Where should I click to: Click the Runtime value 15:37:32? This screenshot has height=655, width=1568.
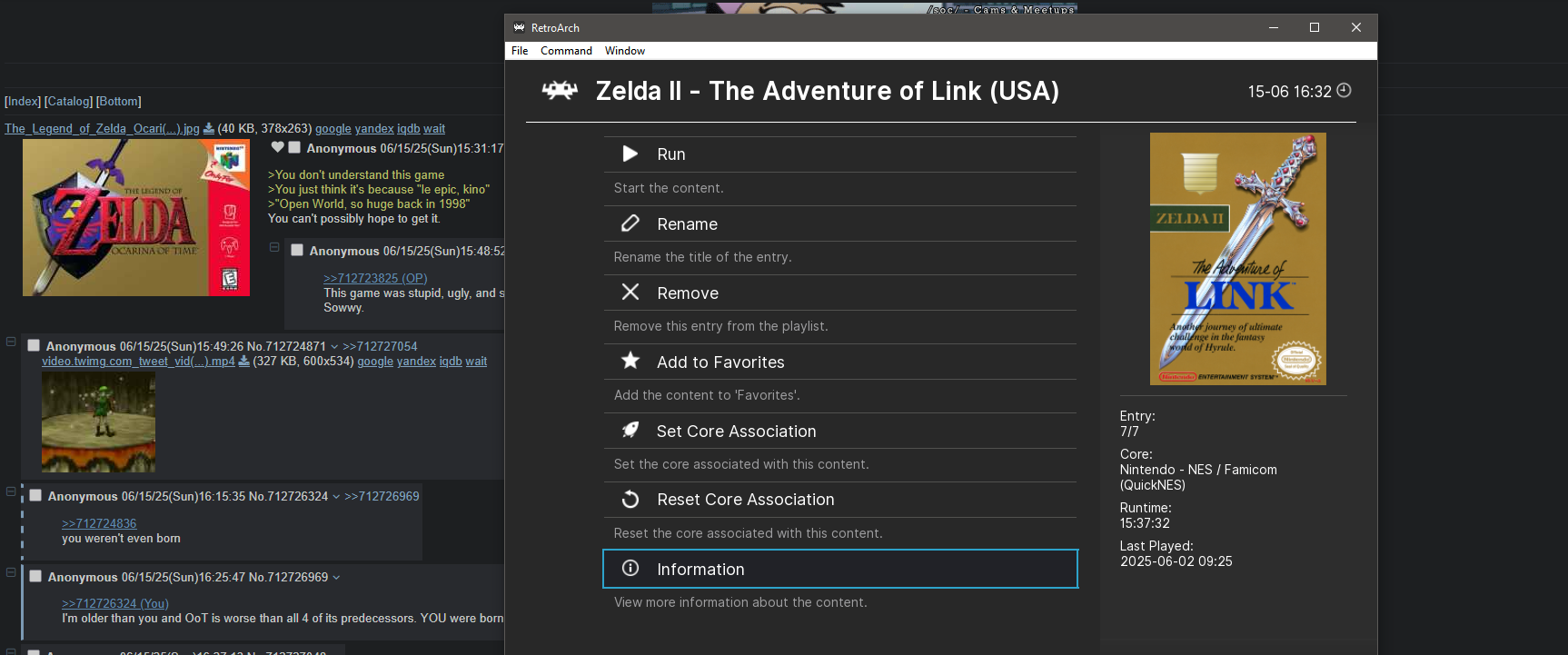tap(1145, 523)
